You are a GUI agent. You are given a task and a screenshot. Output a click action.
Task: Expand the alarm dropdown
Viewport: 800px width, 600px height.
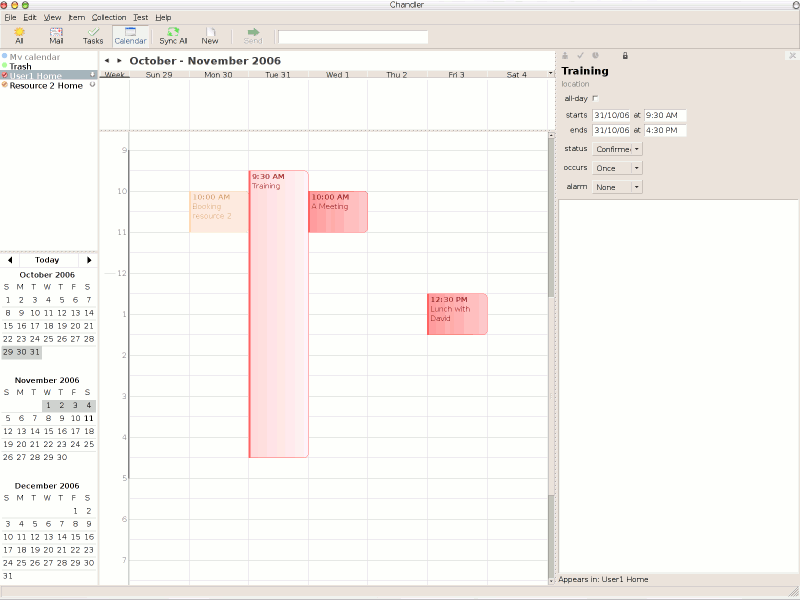[x=617, y=187]
